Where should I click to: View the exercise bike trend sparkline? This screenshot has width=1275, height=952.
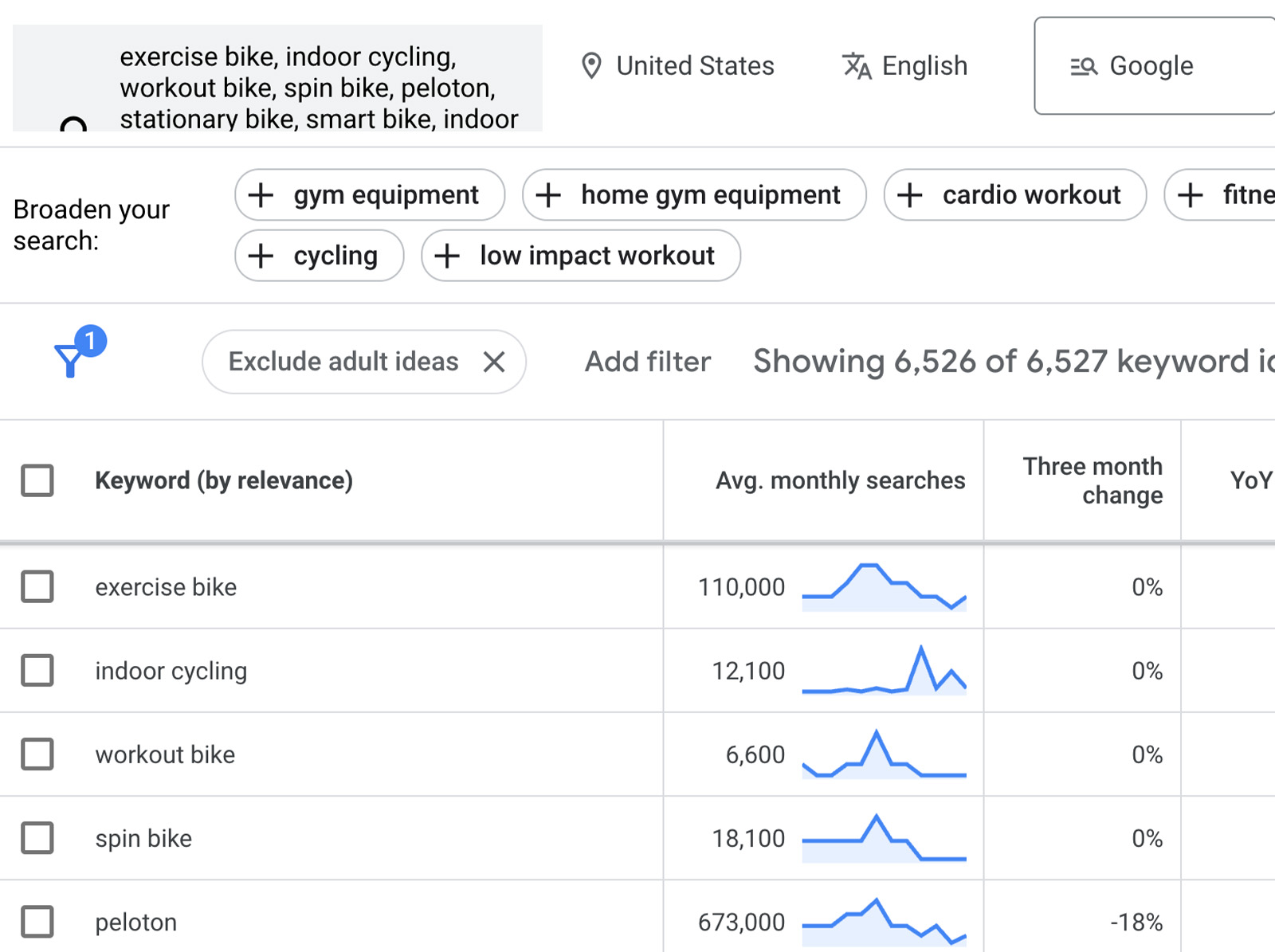pyautogui.click(x=884, y=587)
